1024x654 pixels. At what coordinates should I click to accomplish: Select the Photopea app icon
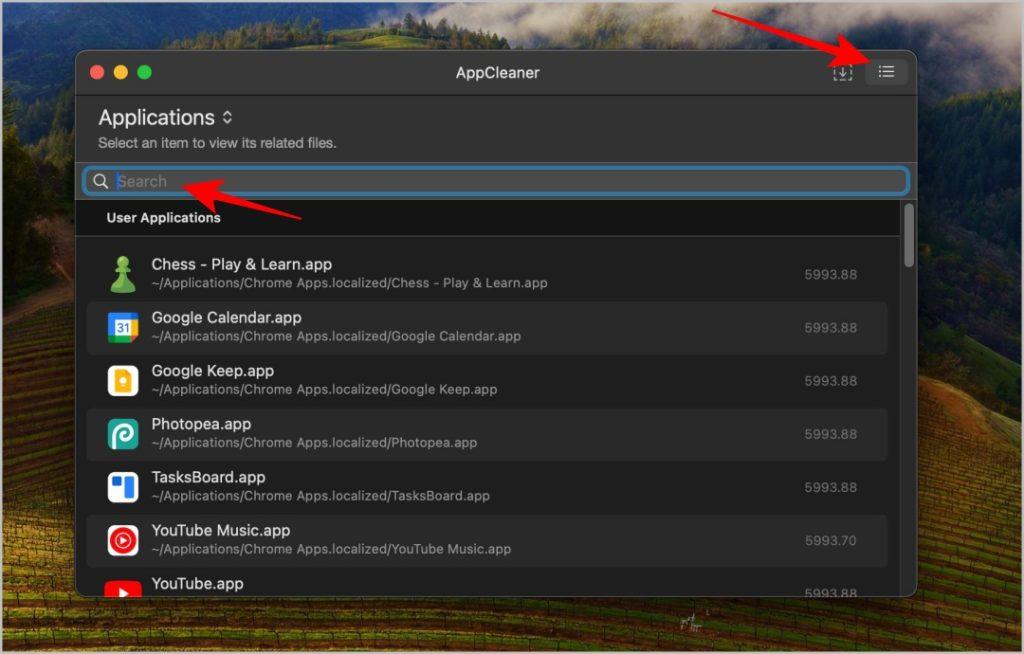(123, 434)
